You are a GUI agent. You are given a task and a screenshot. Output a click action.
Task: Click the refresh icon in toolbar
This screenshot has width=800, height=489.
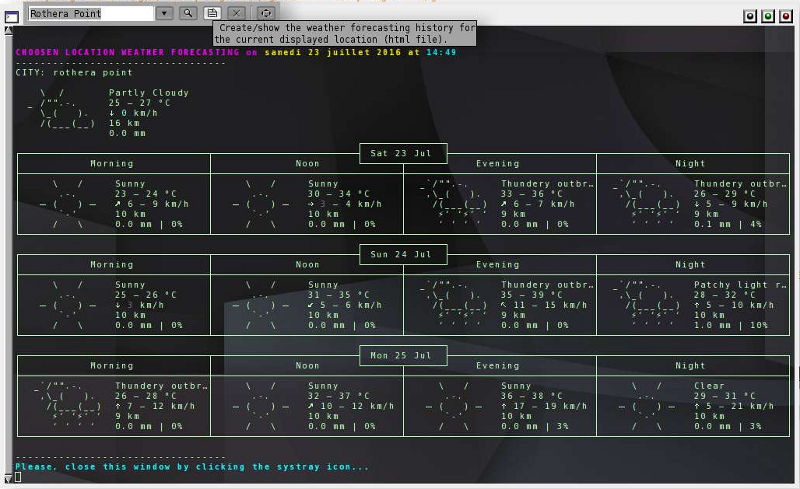point(265,13)
